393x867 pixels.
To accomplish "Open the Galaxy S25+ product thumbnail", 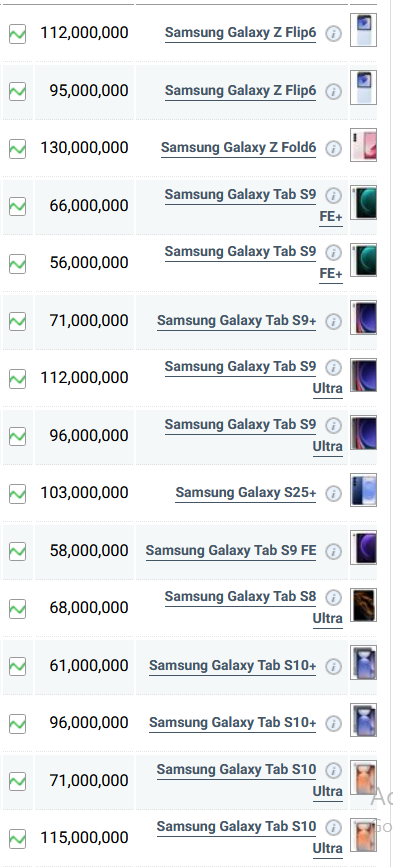I will coord(363,490).
